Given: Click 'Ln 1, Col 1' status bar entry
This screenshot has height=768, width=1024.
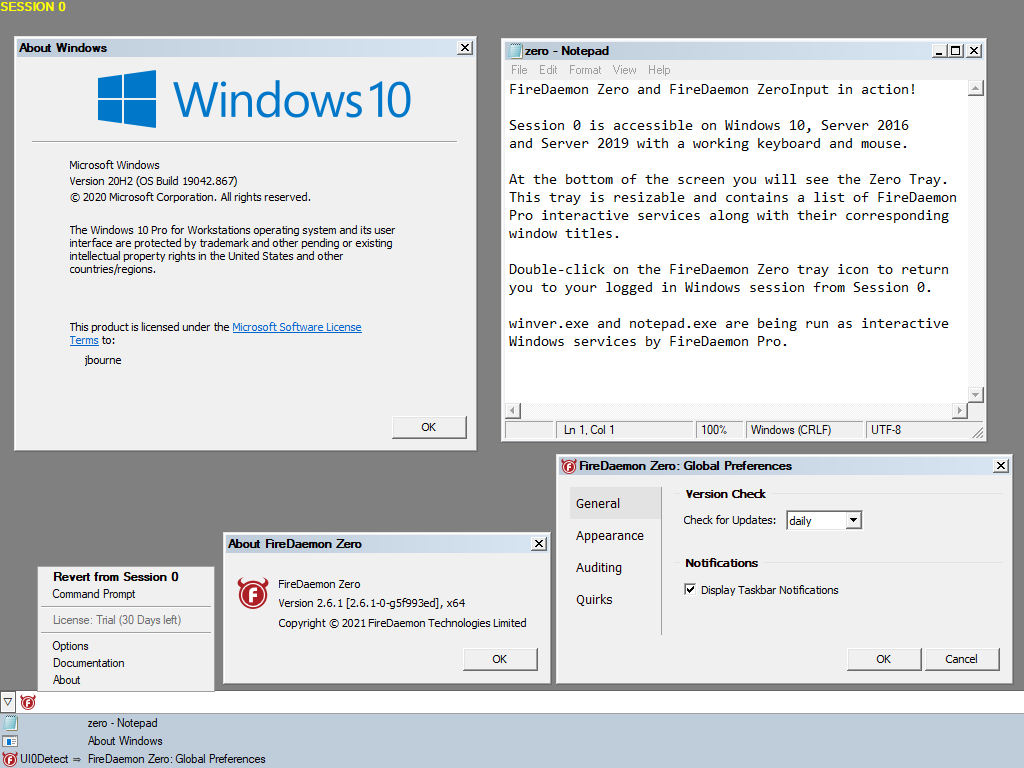Looking at the screenshot, I should 625,430.
